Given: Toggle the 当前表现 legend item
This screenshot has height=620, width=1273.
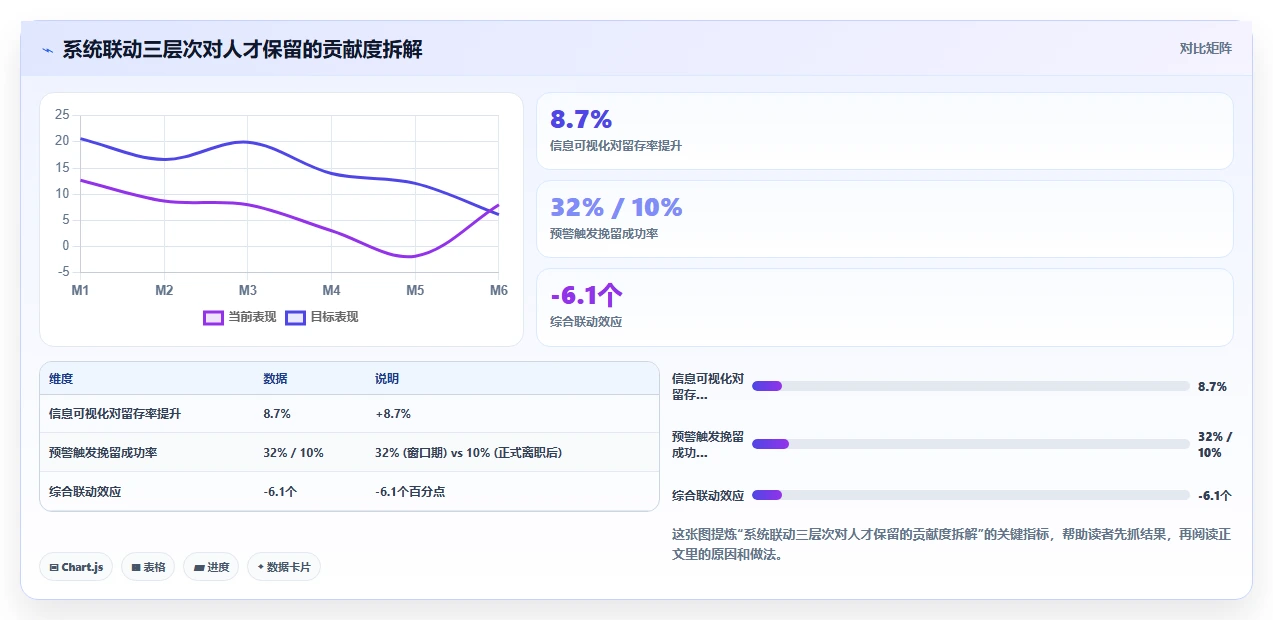Looking at the screenshot, I should click(x=240, y=317).
